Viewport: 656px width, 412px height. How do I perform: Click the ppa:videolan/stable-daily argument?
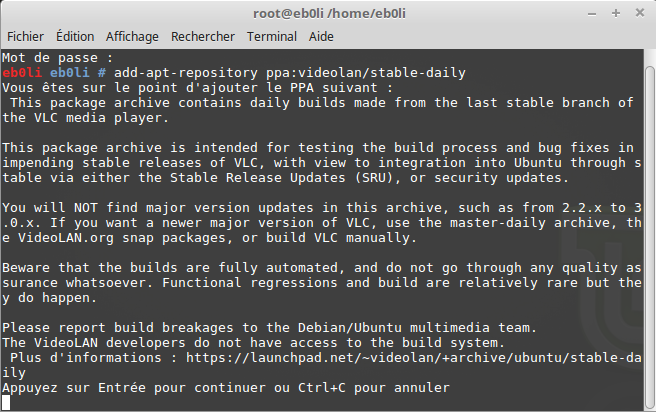tap(366, 73)
